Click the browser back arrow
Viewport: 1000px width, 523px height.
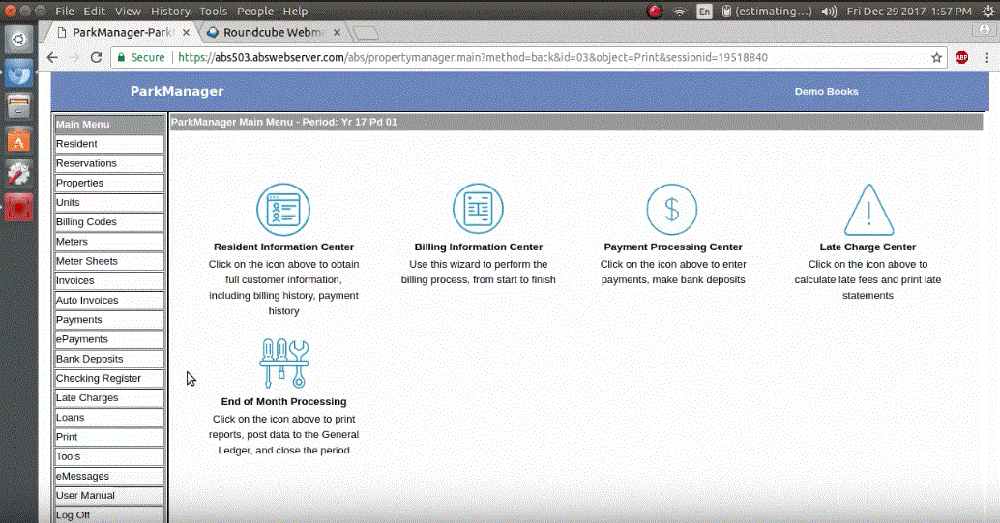[x=52, y=57]
